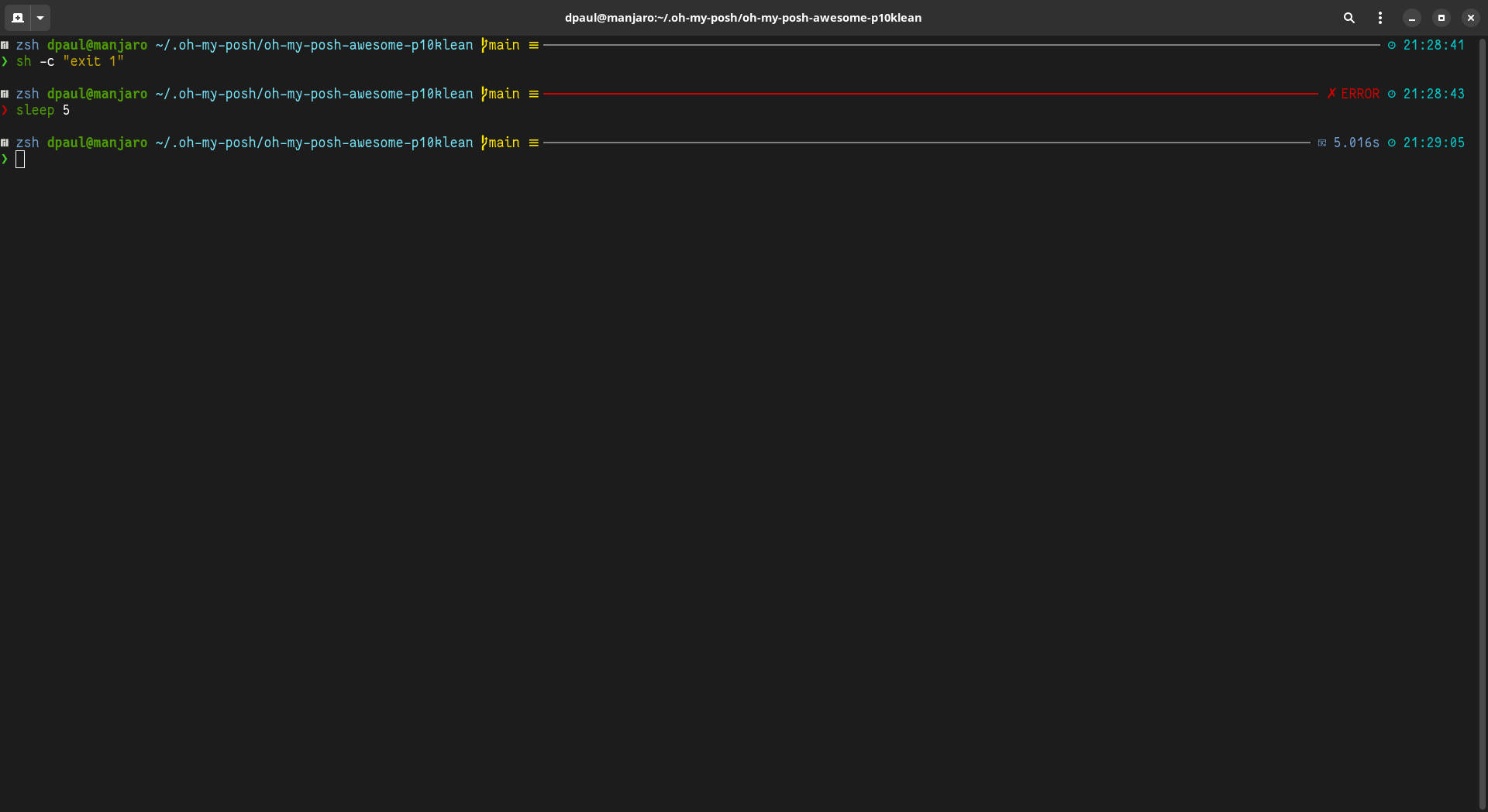Place the cursor at the empty prompt
1488x812 pixels.
(20, 160)
